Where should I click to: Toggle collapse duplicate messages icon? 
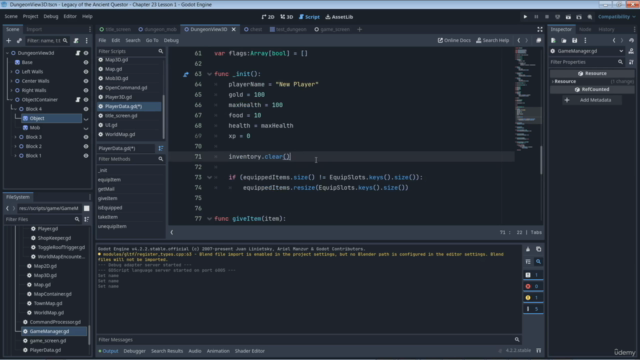click(528, 262)
